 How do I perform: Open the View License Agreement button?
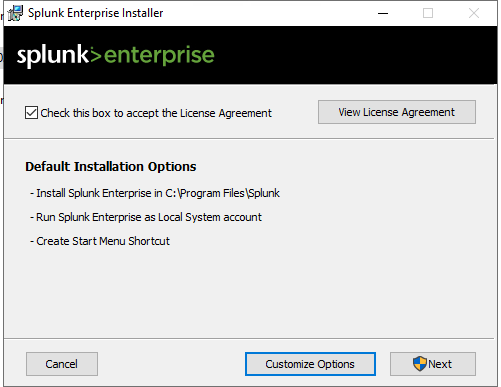pos(397,112)
